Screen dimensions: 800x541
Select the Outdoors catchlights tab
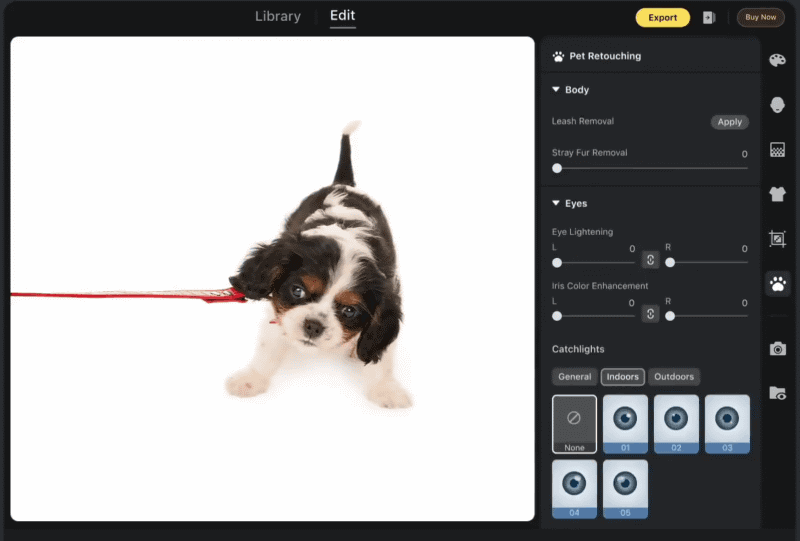click(x=673, y=377)
